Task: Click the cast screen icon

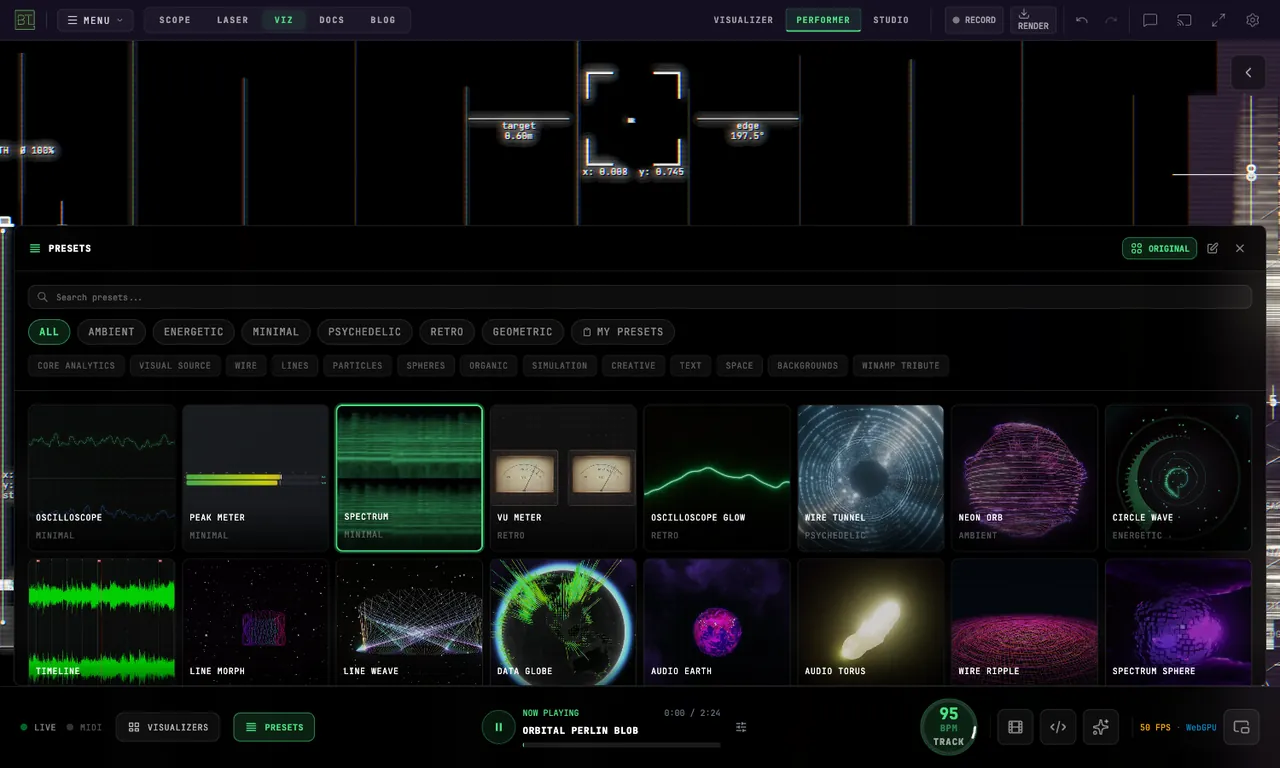Action: coord(1184,20)
